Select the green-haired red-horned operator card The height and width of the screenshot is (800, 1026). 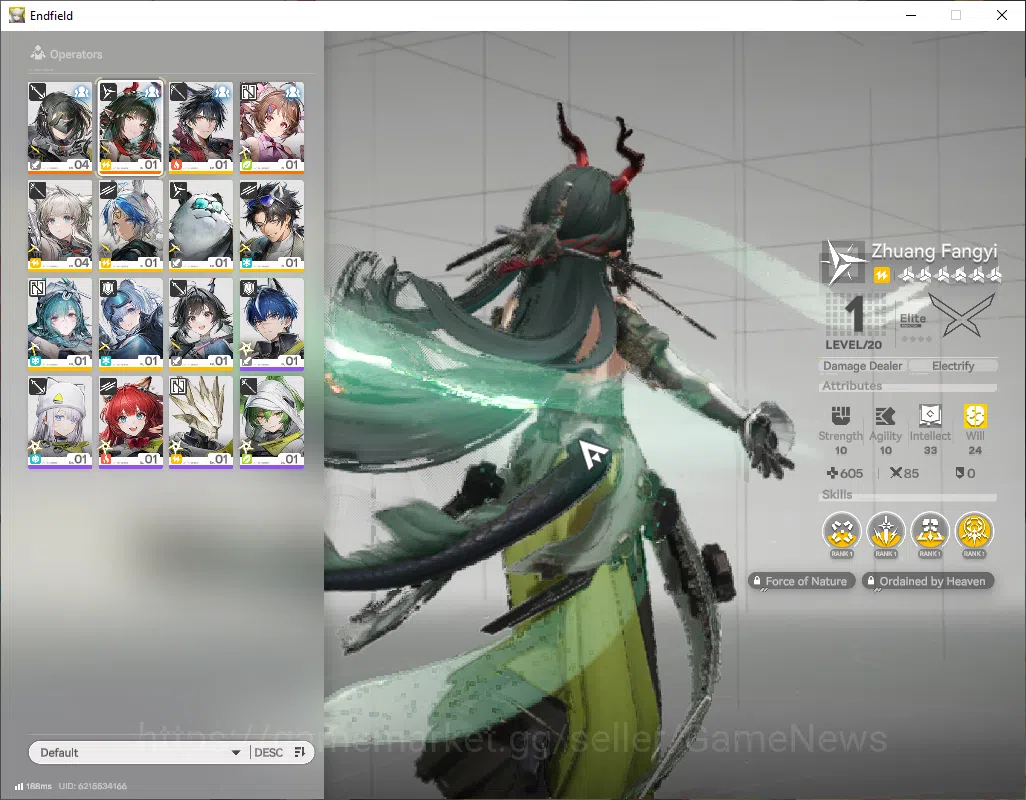[x=130, y=127]
